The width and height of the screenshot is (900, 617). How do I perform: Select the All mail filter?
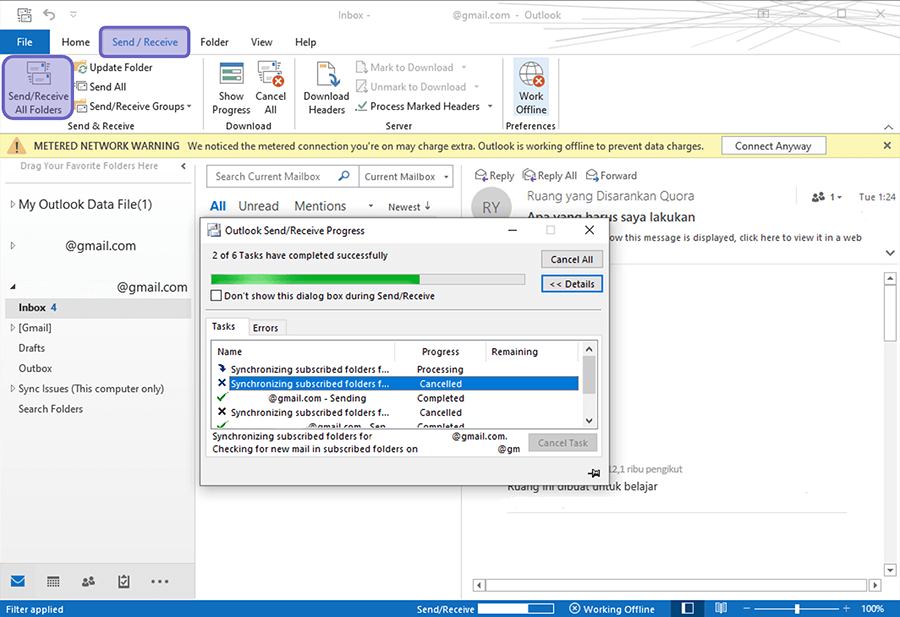pos(218,206)
